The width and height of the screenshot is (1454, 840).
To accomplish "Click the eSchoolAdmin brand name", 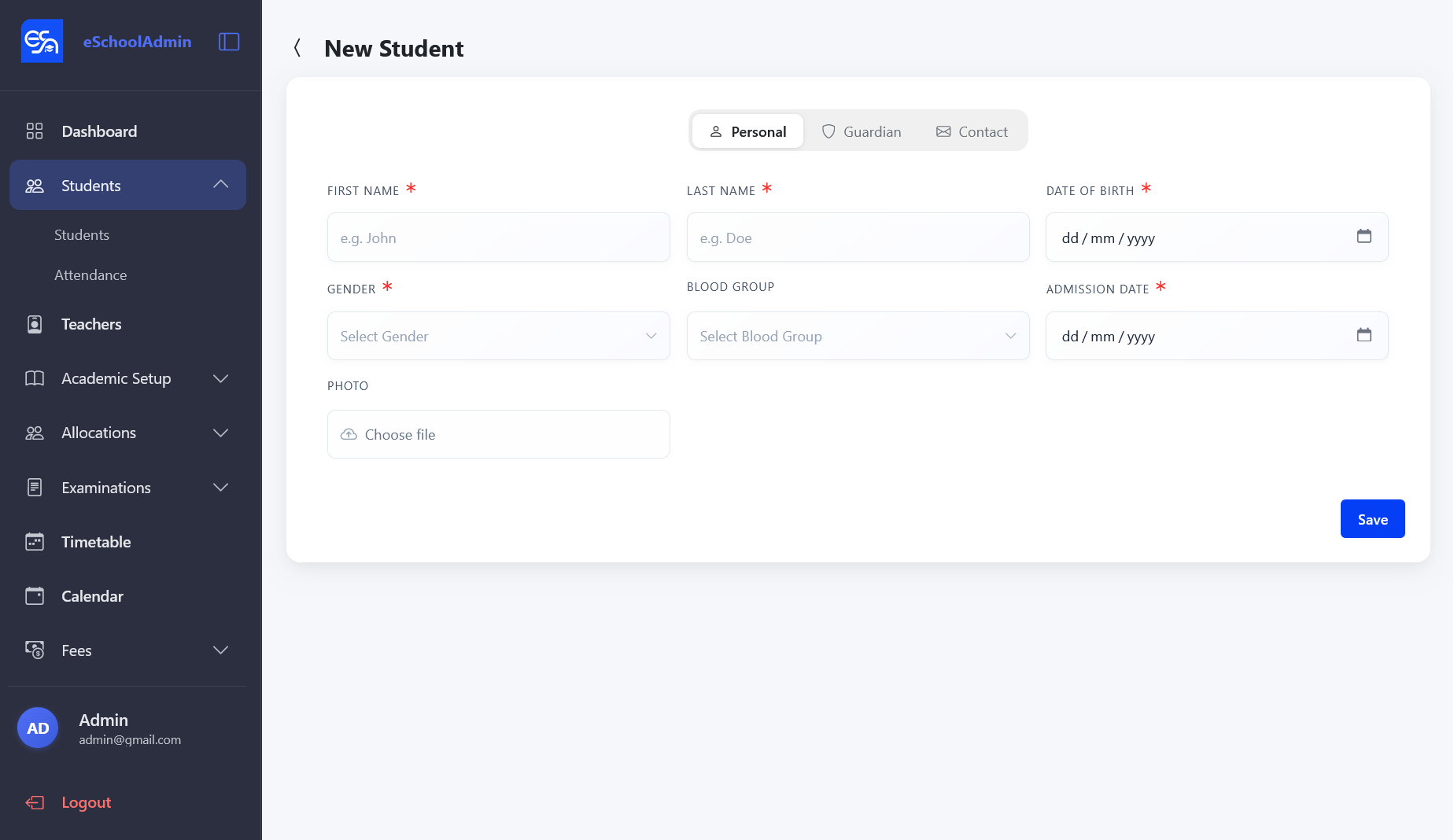I will pyautogui.click(x=137, y=42).
